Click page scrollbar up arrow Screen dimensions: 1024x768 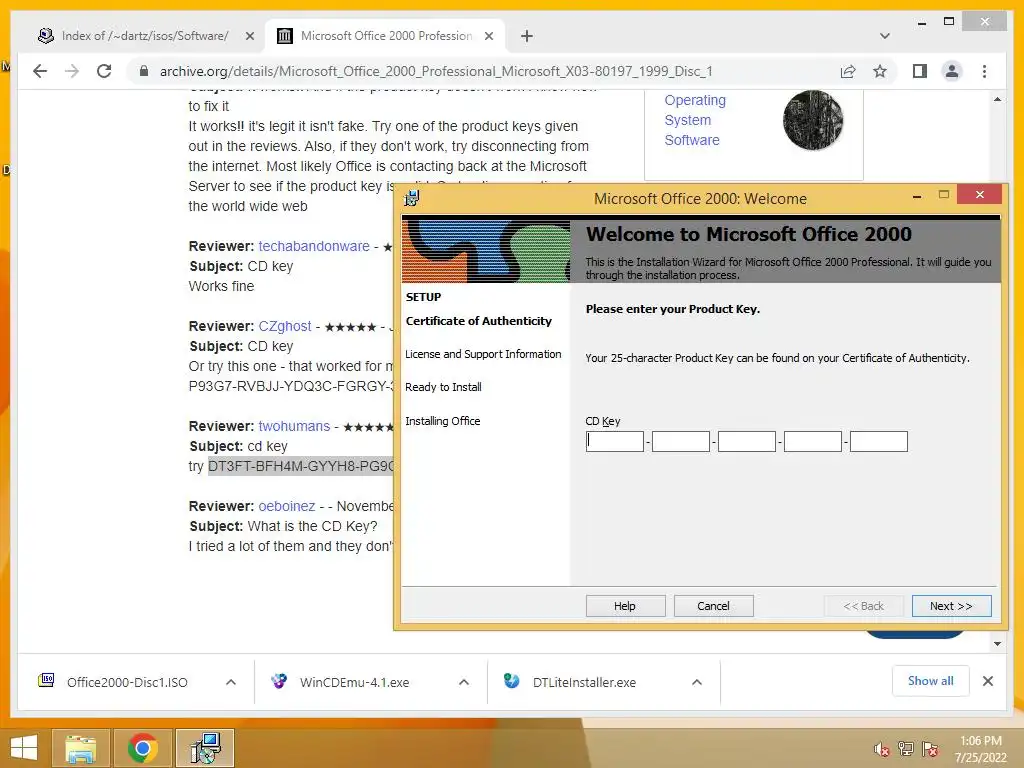pos(997,99)
